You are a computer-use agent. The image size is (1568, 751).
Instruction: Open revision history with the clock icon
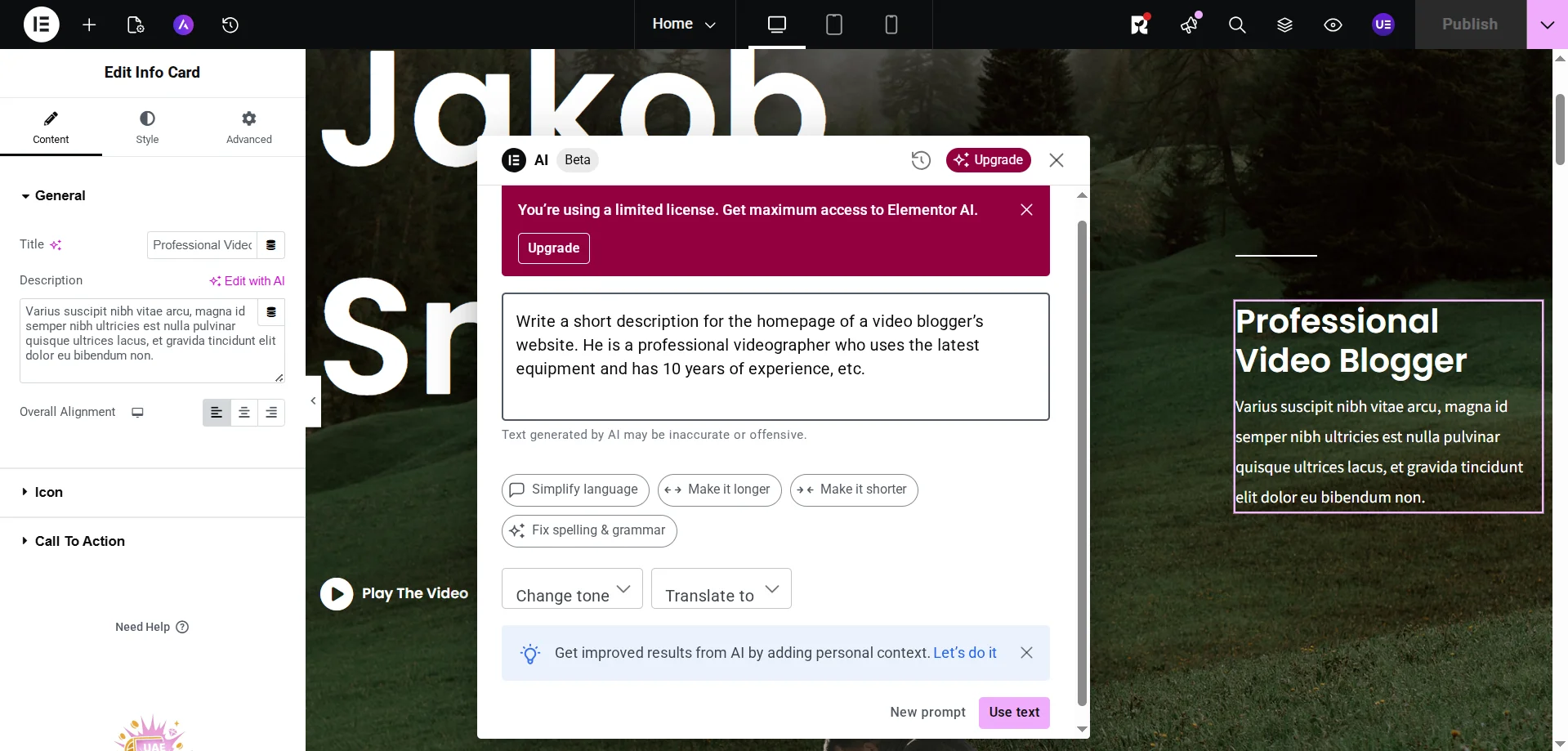click(x=230, y=25)
